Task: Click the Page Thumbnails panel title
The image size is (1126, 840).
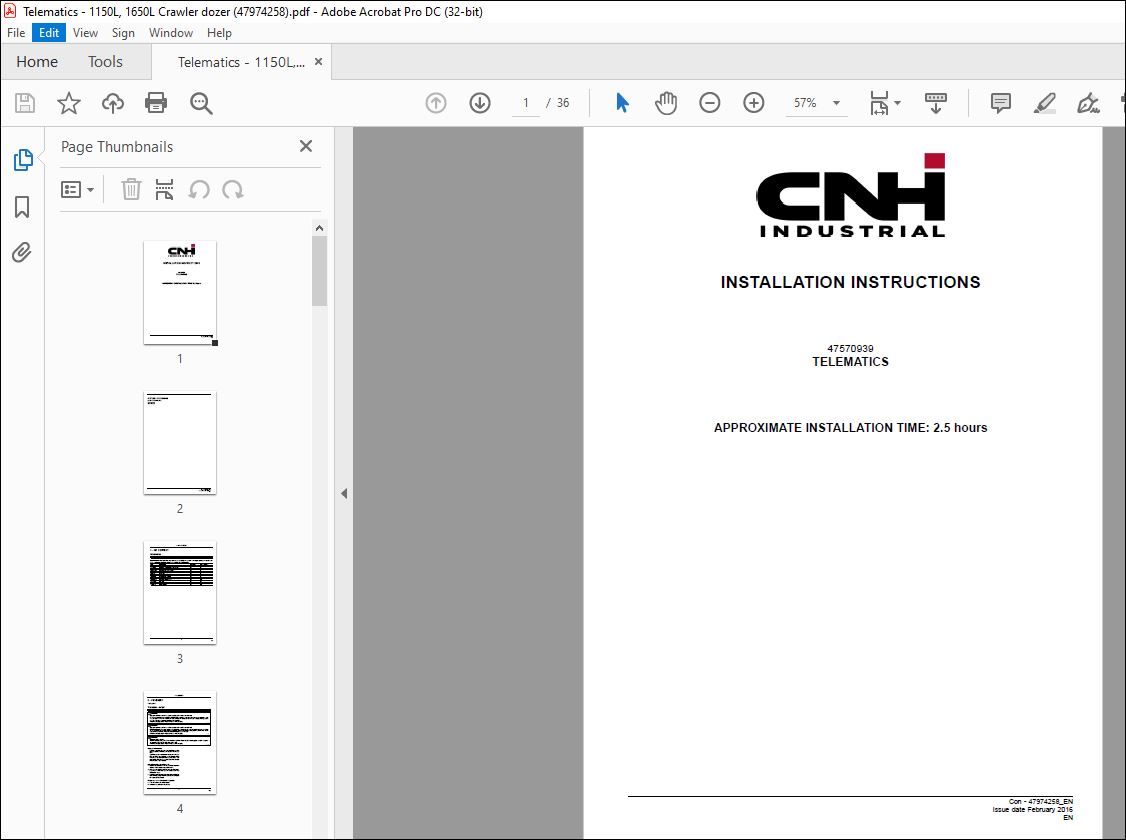Action: click(x=117, y=147)
